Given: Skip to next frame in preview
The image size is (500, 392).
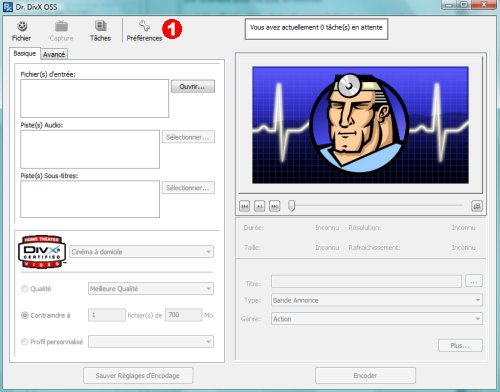Looking at the screenshot, I should tap(275, 206).
